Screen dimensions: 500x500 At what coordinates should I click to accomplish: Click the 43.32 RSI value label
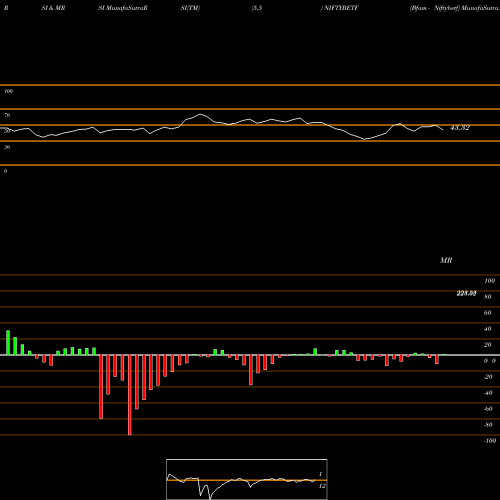[460, 128]
